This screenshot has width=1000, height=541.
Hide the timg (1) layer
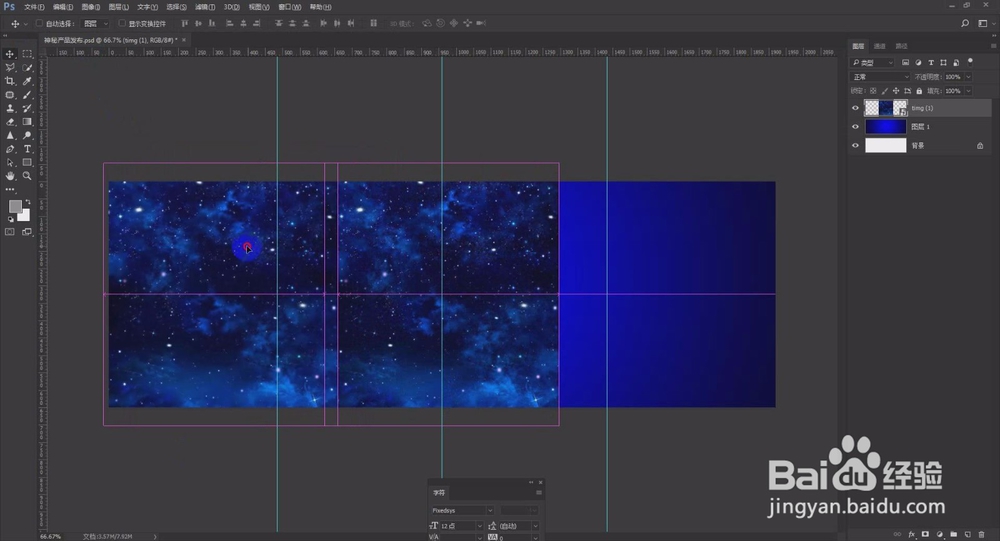tap(855, 108)
